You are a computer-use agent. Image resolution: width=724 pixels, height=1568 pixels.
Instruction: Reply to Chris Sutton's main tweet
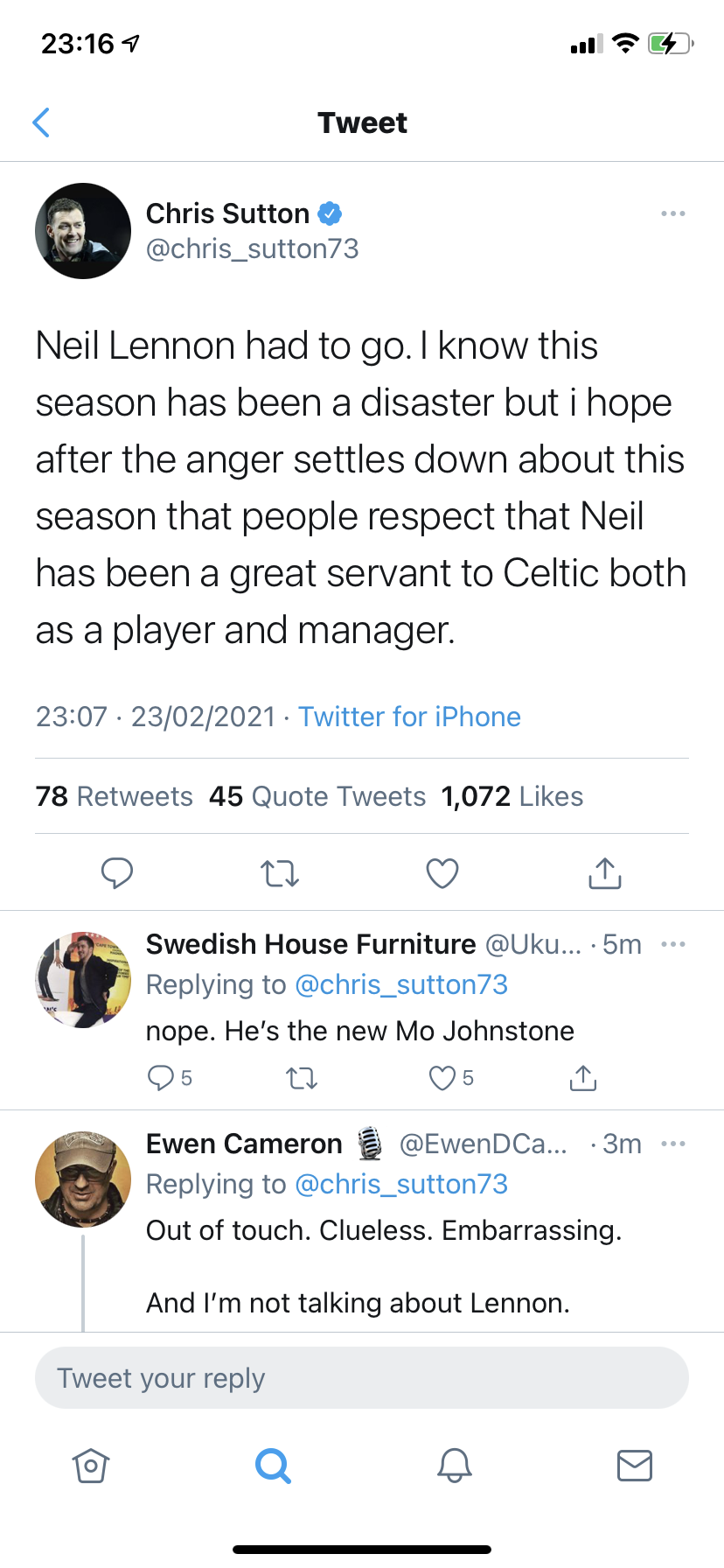(x=117, y=873)
